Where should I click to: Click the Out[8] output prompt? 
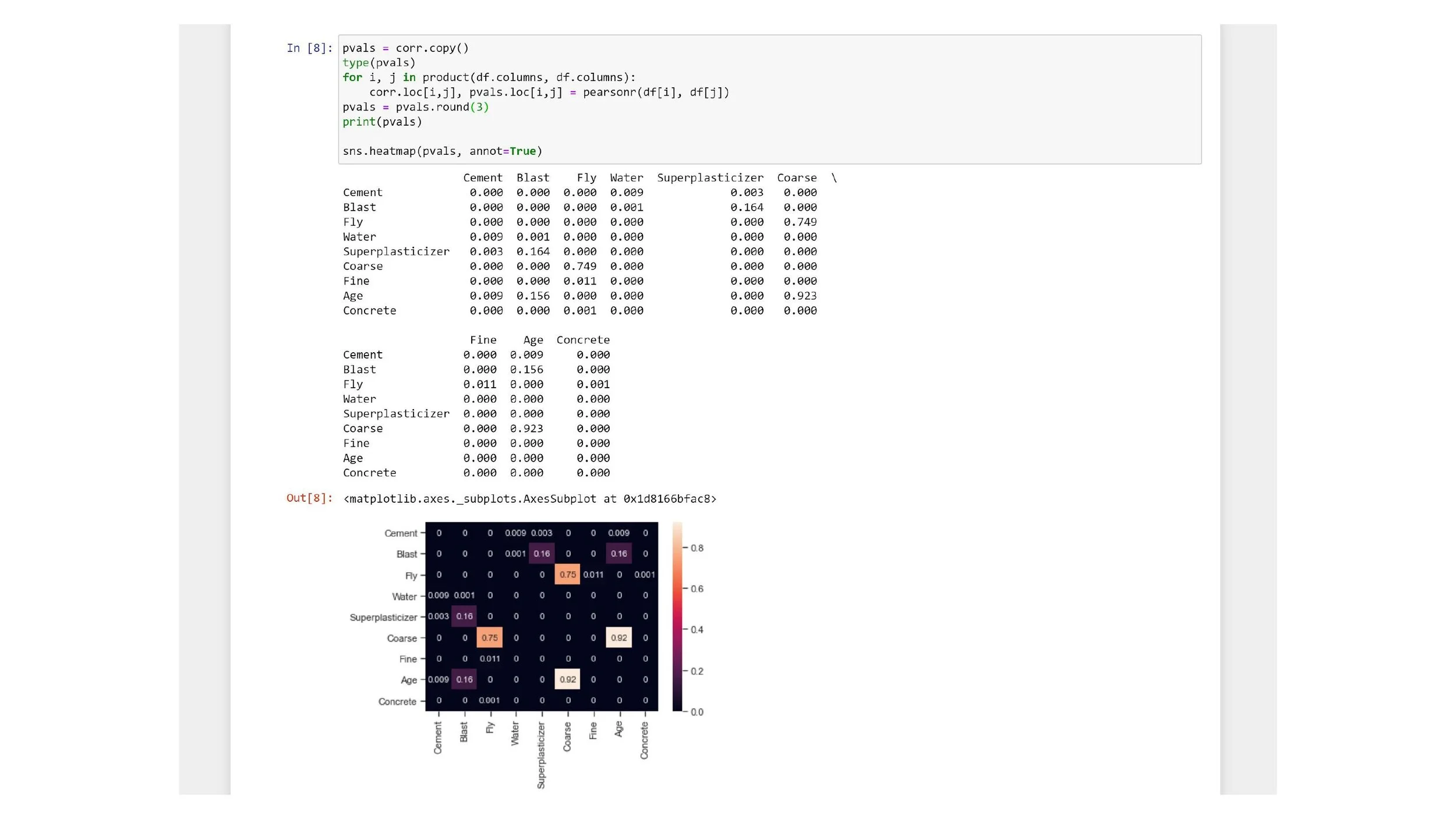pyautogui.click(x=309, y=498)
